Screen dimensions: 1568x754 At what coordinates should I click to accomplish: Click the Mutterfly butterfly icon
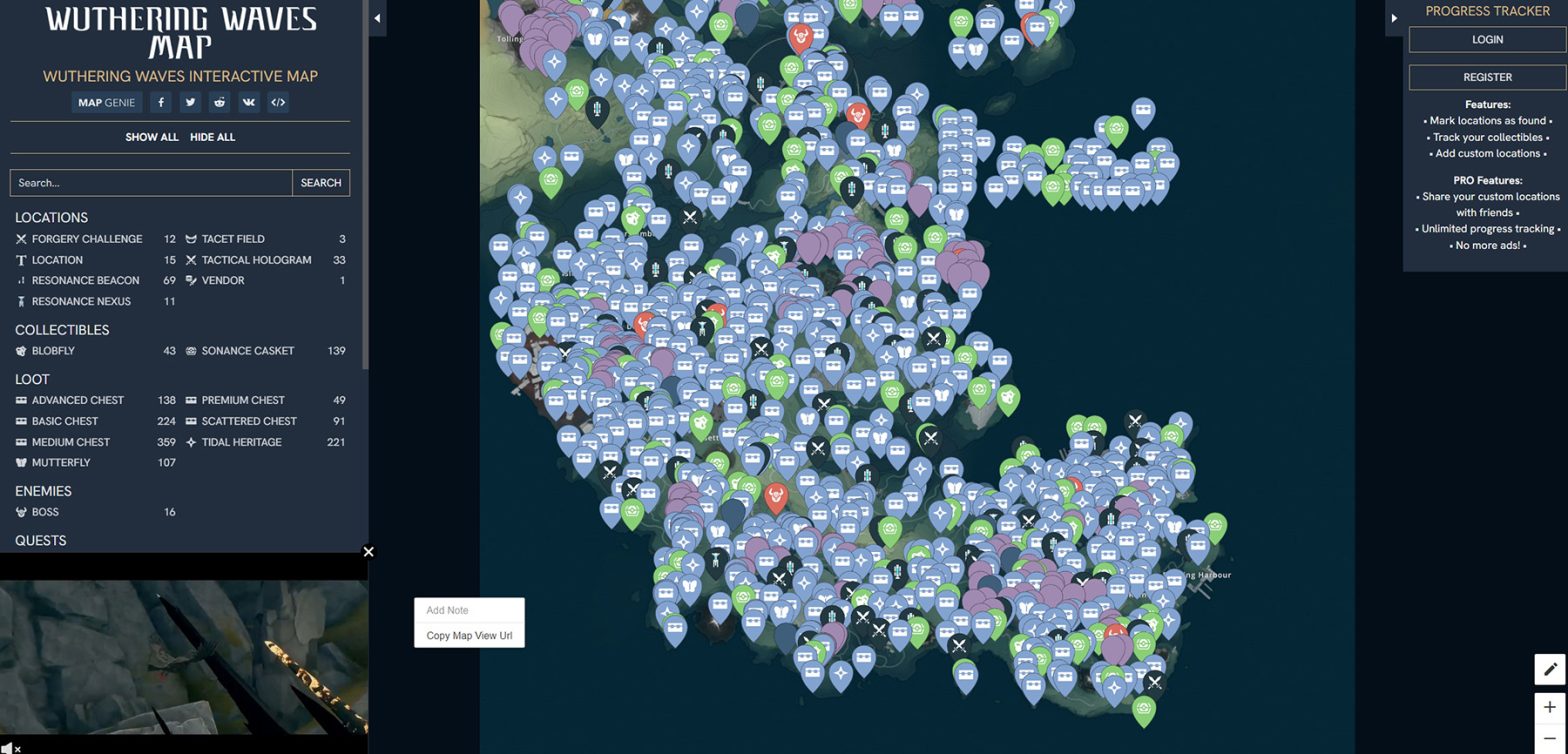(21, 463)
